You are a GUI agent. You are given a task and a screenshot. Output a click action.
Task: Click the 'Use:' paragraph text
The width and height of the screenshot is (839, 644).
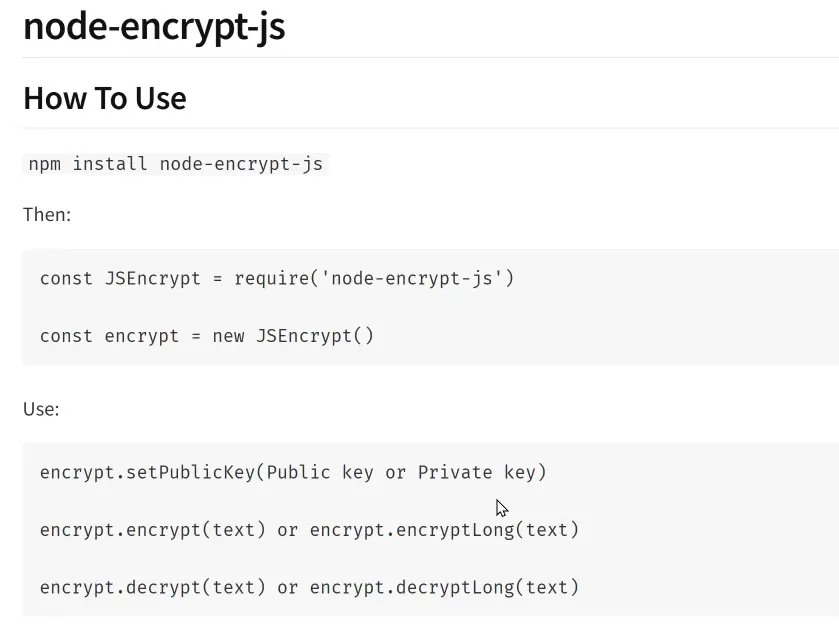click(41, 409)
